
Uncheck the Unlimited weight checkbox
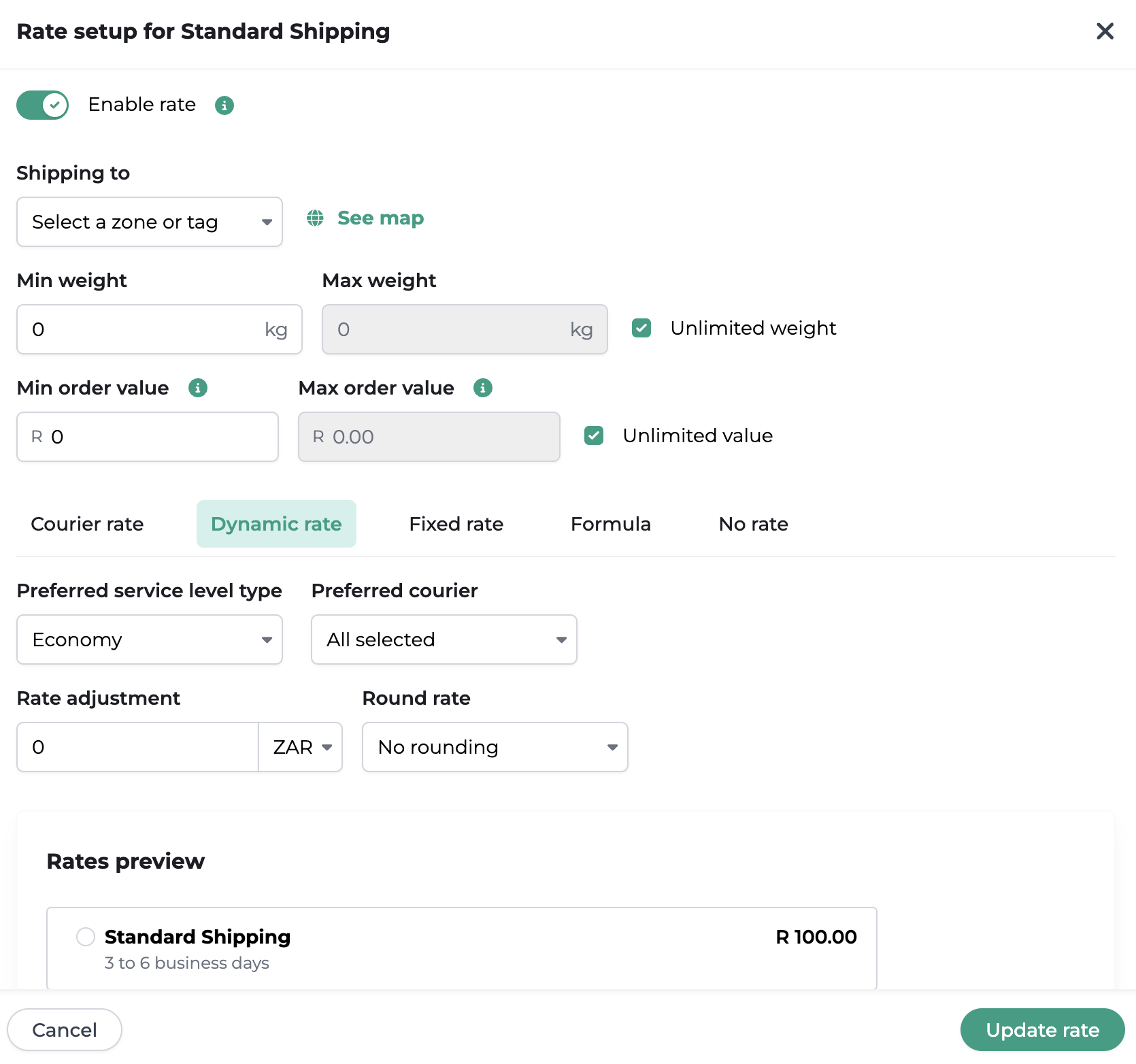[641, 328]
